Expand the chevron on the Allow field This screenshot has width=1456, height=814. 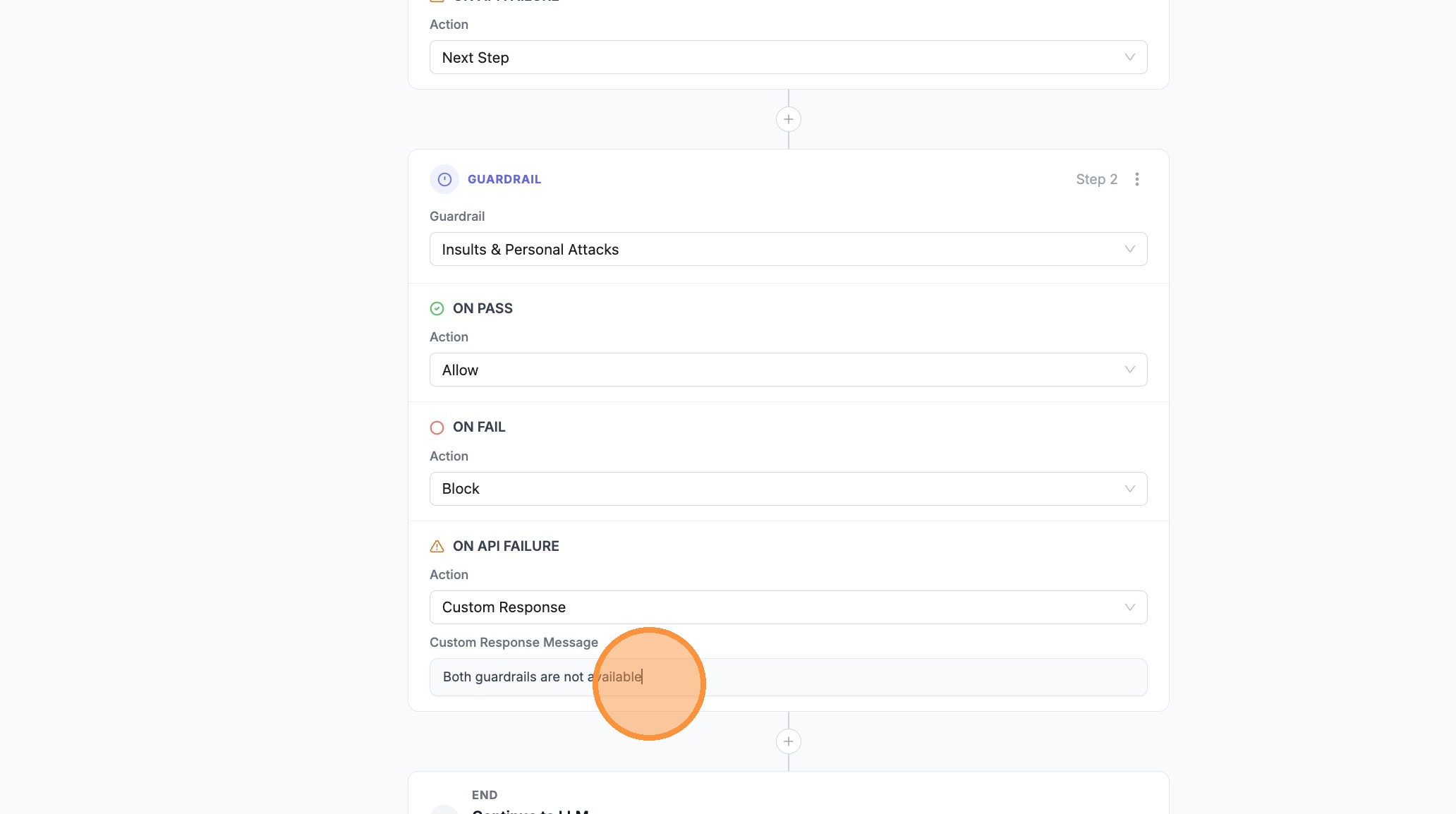point(1129,370)
